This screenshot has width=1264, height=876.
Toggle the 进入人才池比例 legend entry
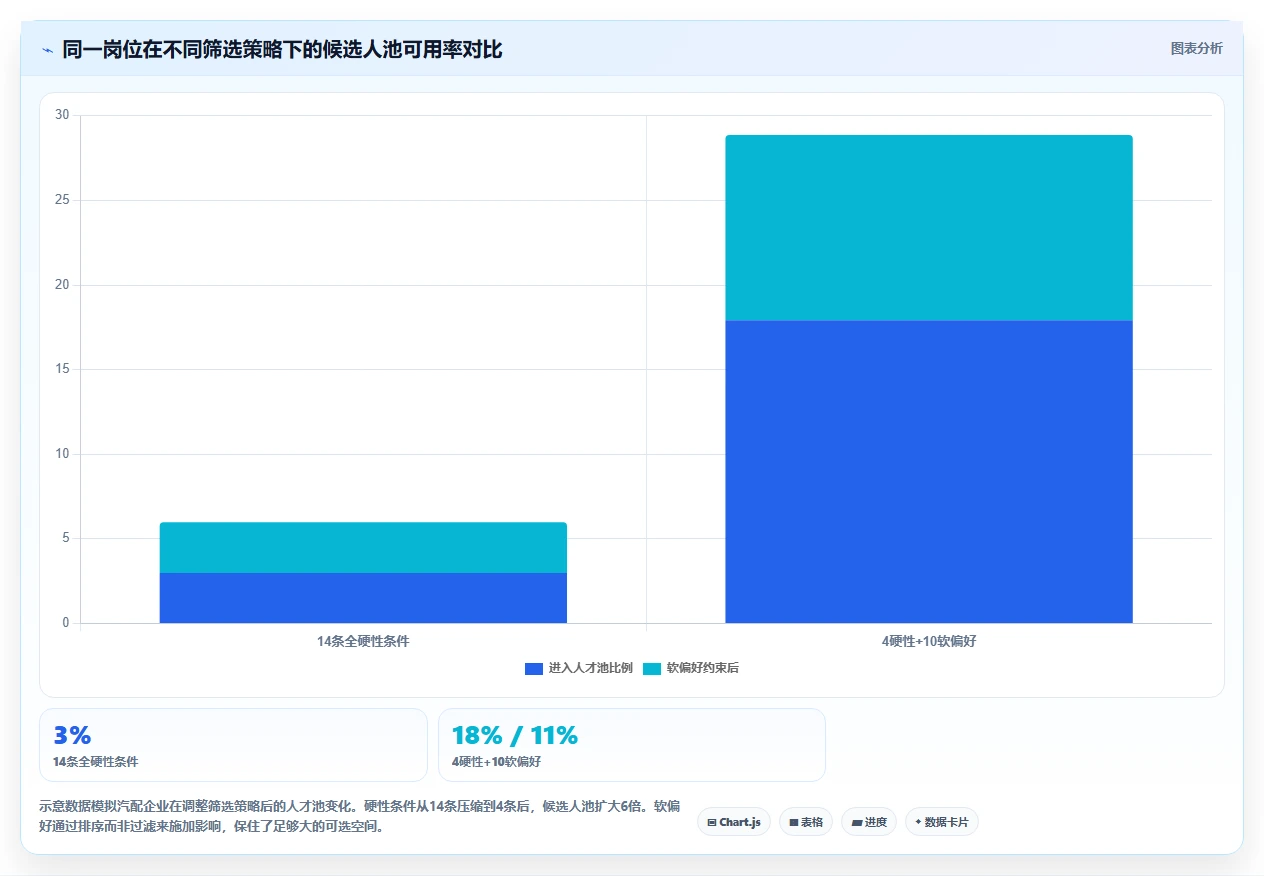pyautogui.click(x=579, y=668)
